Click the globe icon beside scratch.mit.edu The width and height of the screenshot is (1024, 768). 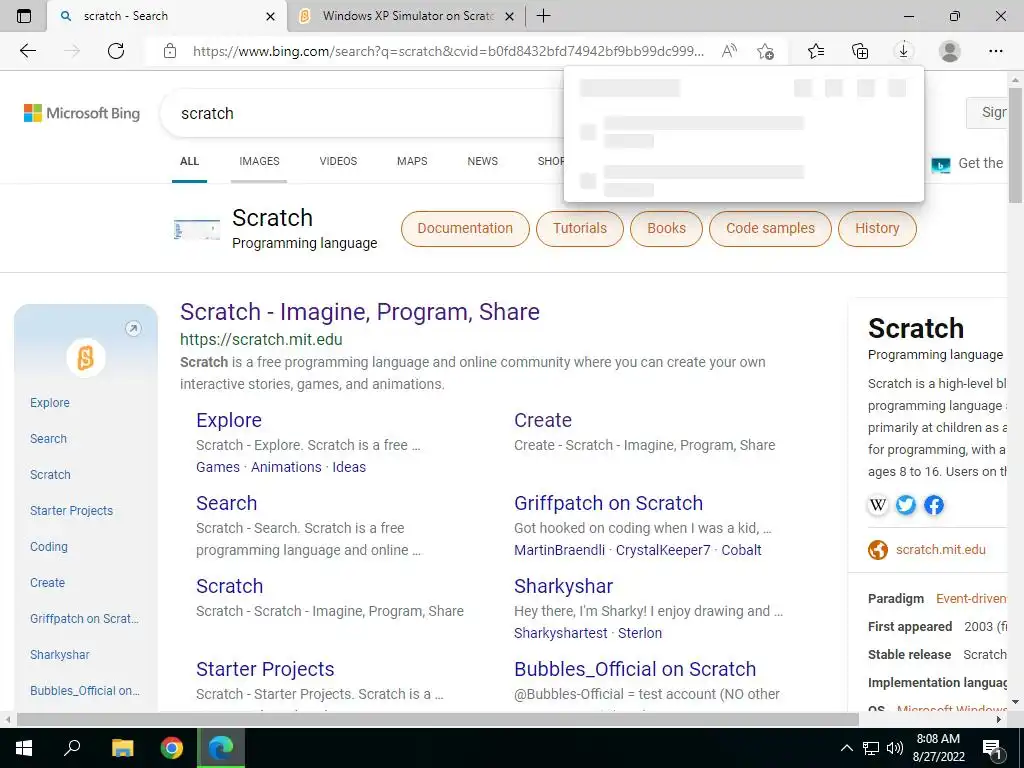(x=878, y=550)
